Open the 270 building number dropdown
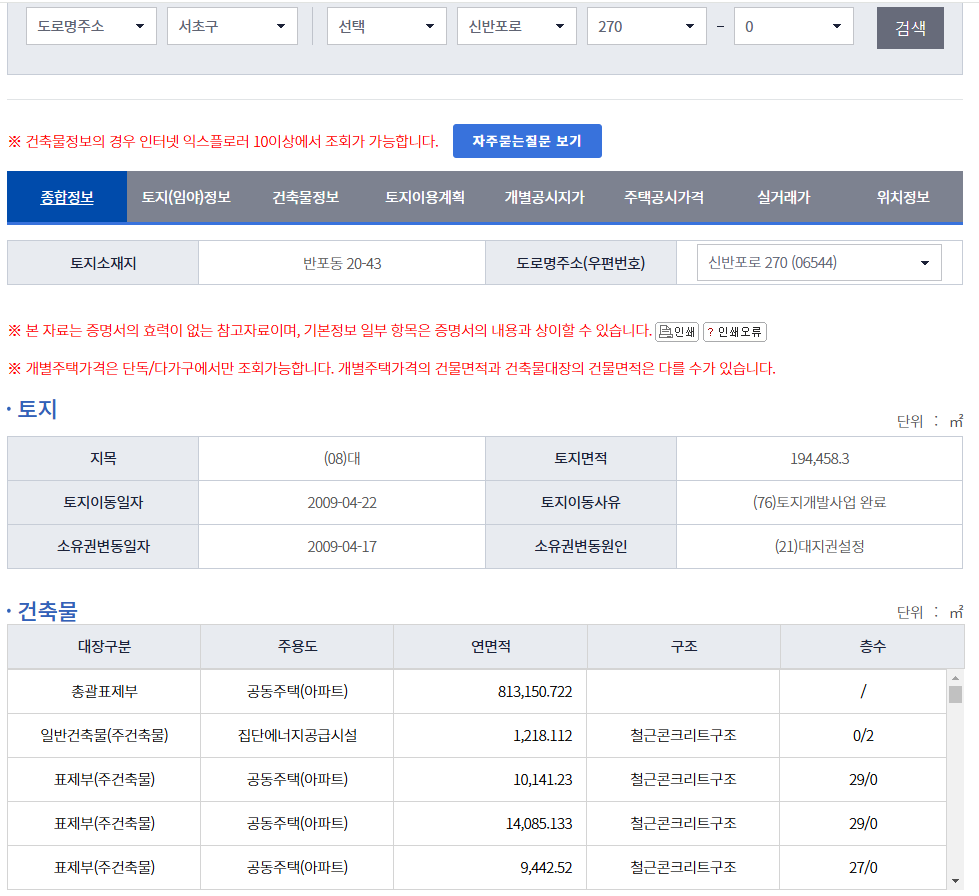979x896 pixels. point(646,26)
